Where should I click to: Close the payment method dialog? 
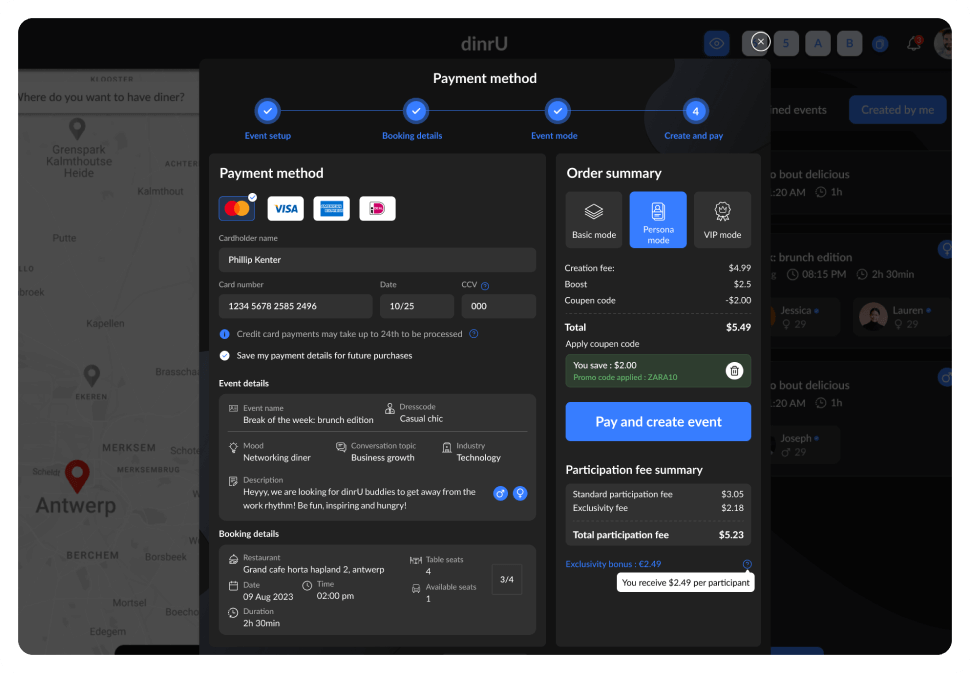[x=761, y=42]
